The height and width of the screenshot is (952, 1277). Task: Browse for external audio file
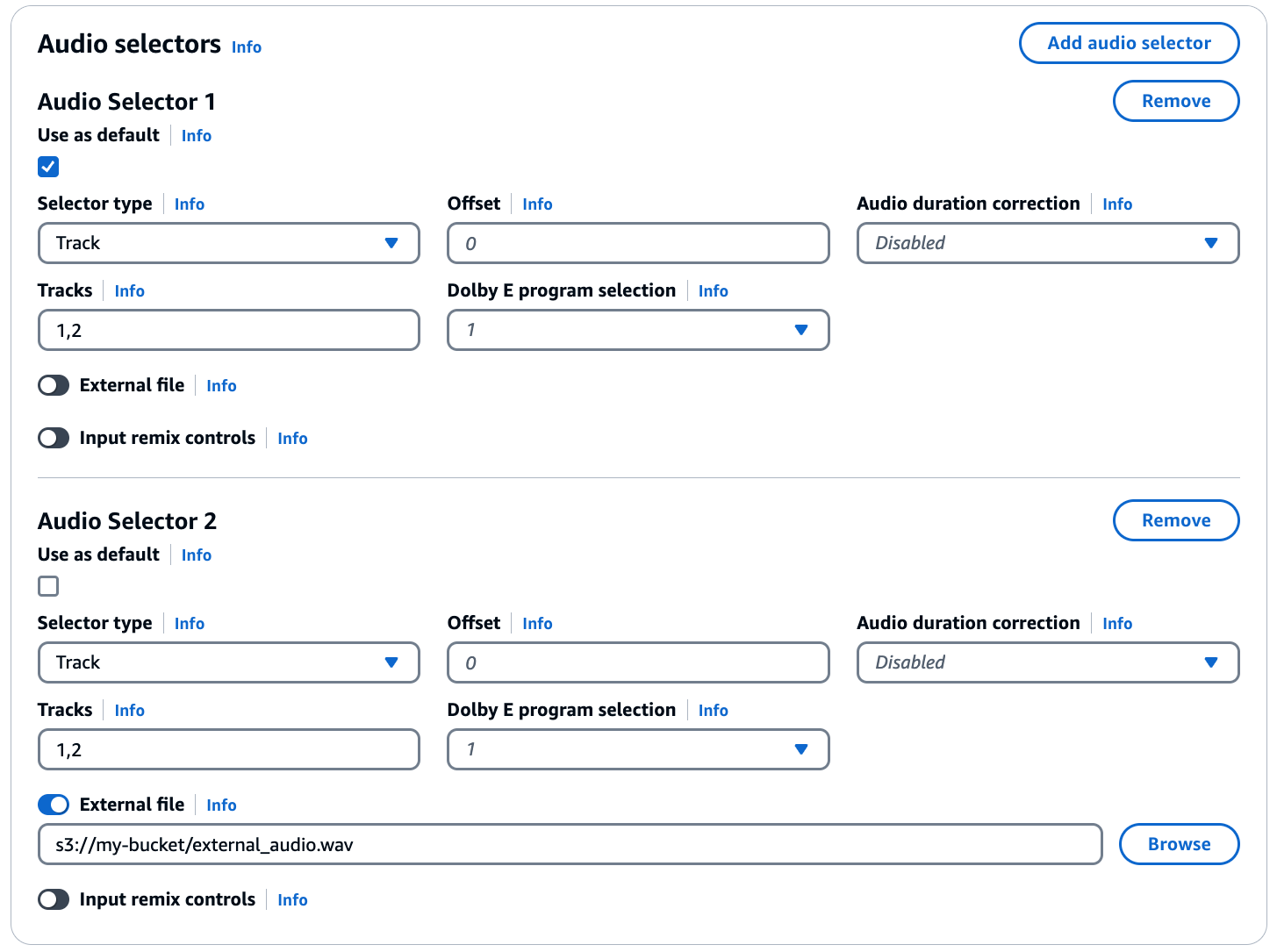click(x=1179, y=844)
